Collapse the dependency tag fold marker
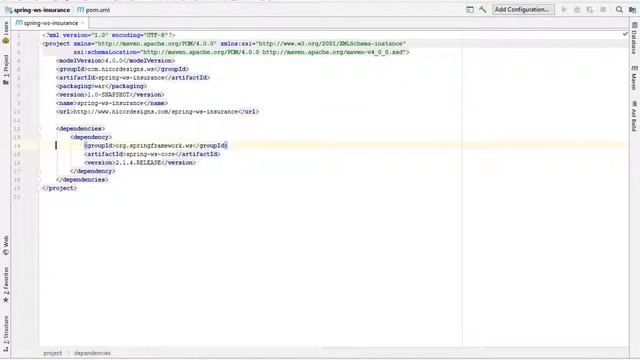640x360 pixels. pyautogui.click(x=39, y=137)
